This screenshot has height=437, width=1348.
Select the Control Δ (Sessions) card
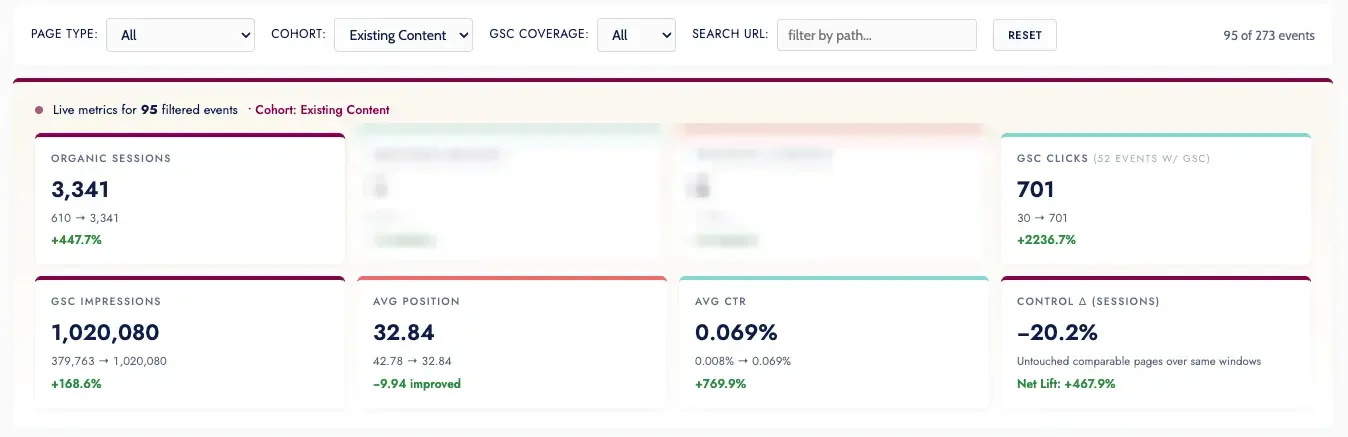pyautogui.click(x=1155, y=342)
